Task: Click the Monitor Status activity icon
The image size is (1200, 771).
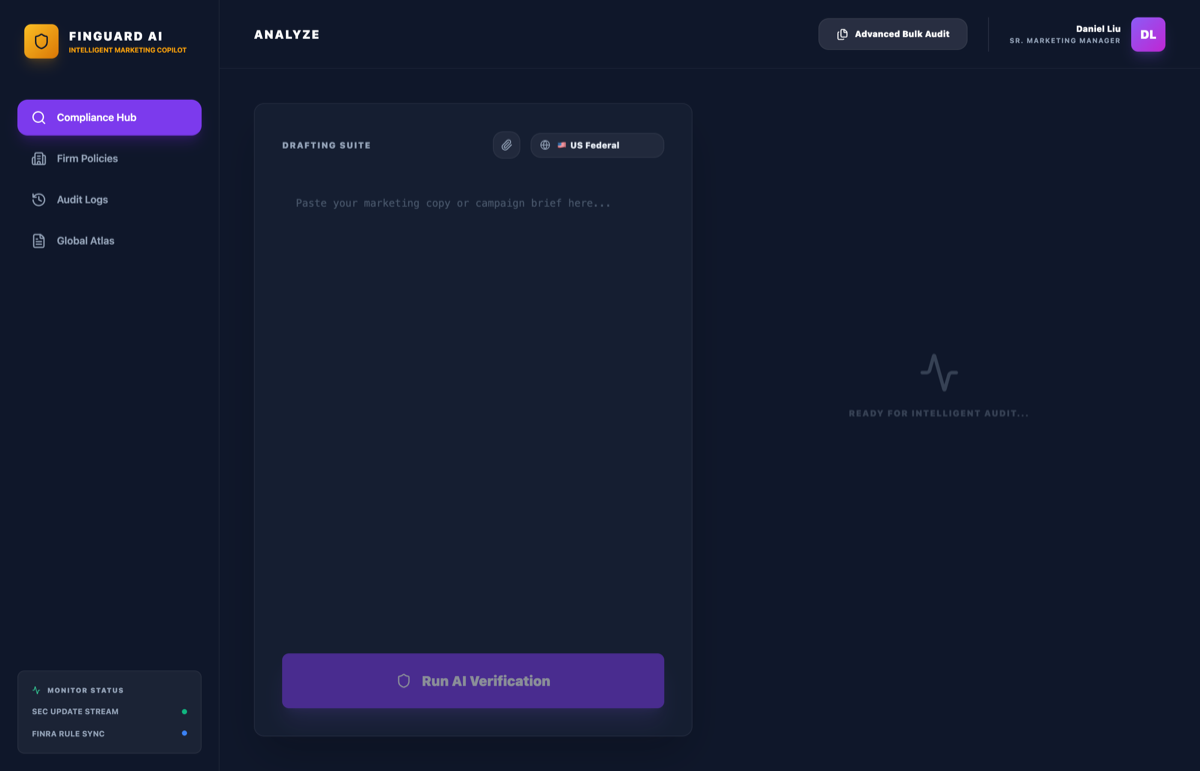Action: 37,690
